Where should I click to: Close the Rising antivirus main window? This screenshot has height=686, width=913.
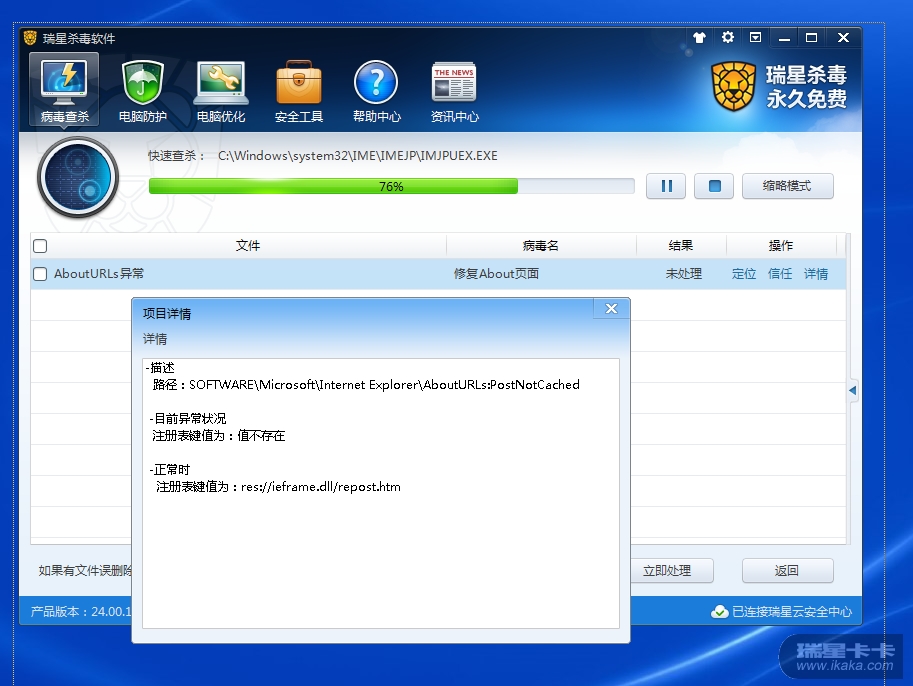click(x=843, y=37)
